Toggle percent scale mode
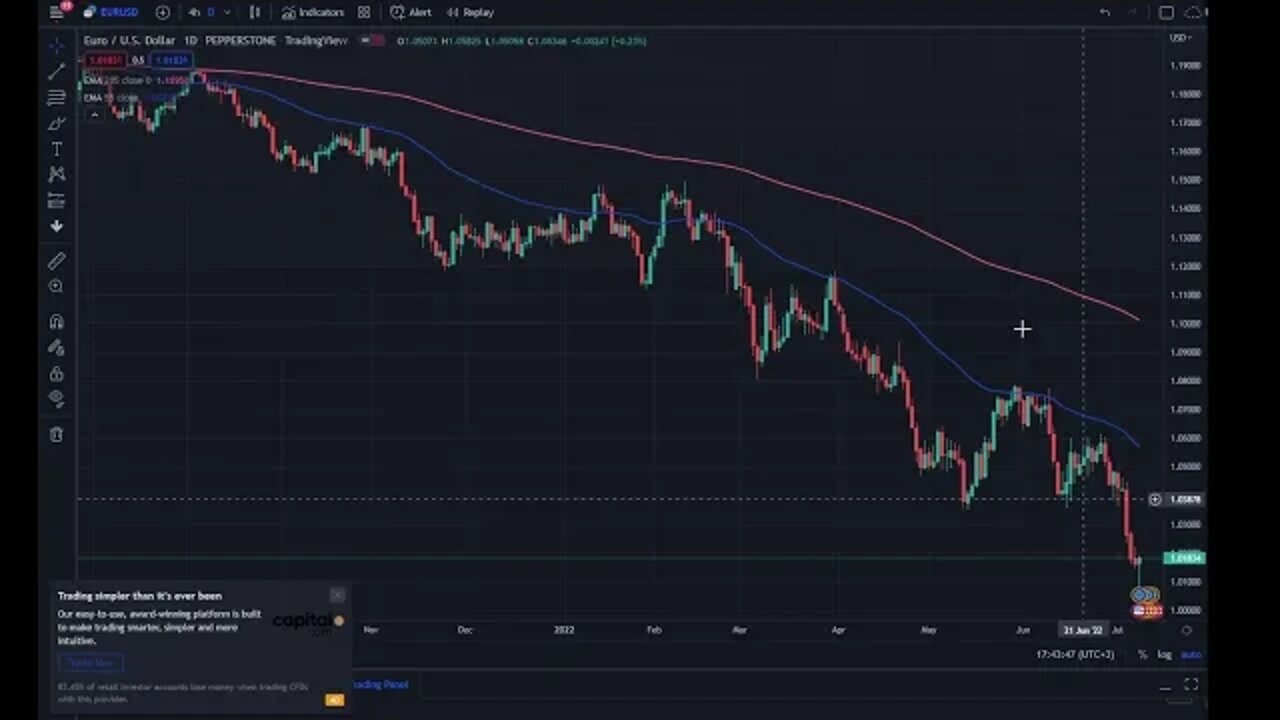 (x=1142, y=655)
